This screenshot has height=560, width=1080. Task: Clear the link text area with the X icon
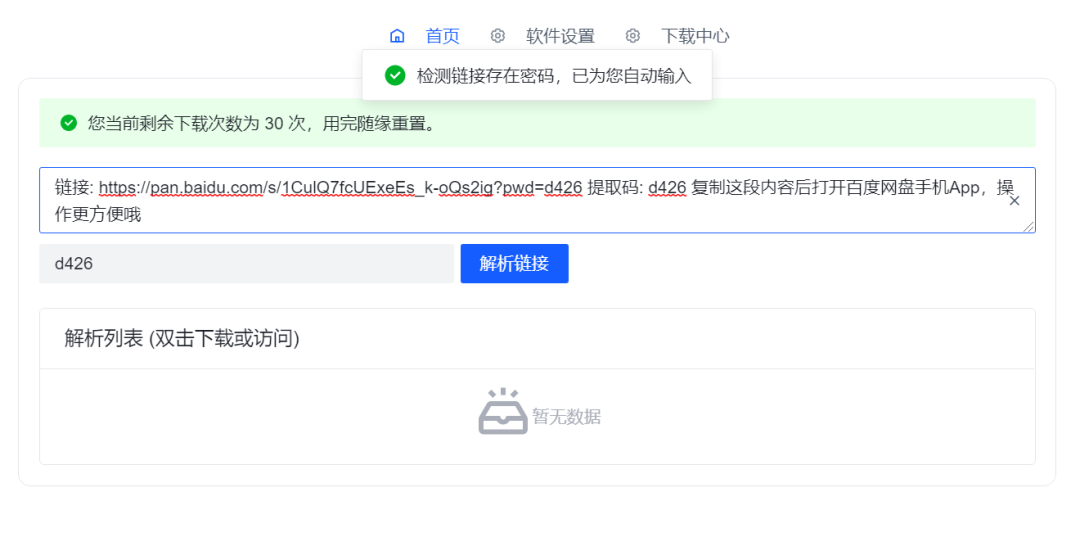tap(1015, 200)
